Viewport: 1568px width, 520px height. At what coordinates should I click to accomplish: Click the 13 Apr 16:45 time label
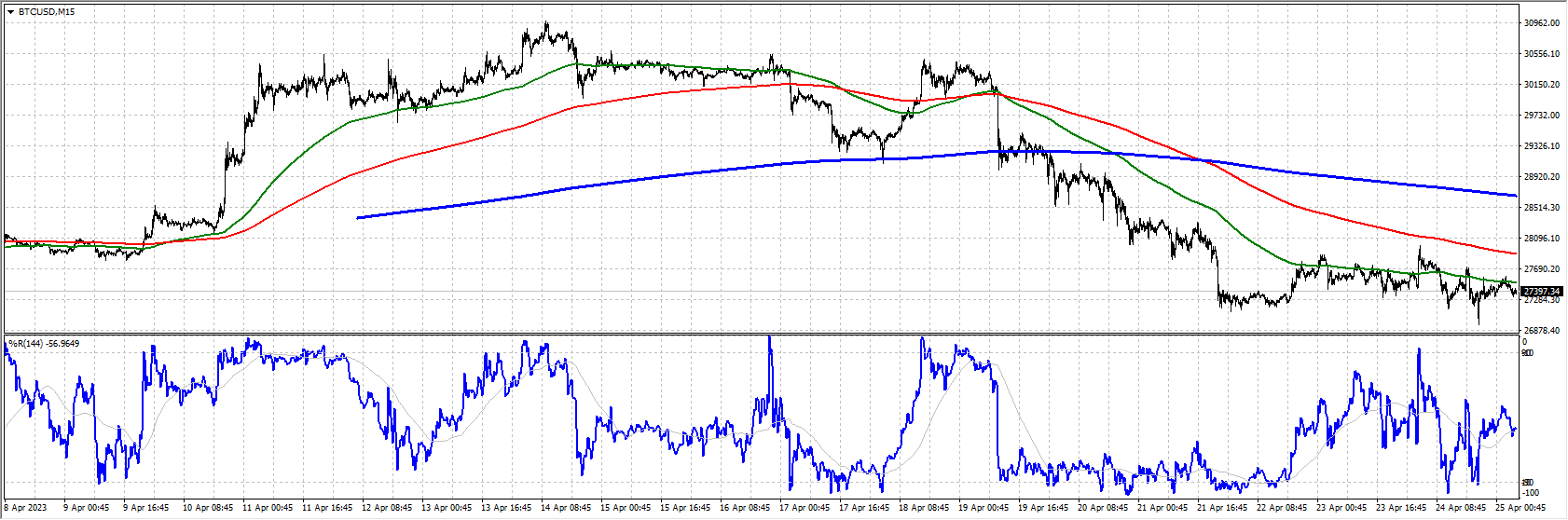click(x=507, y=508)
